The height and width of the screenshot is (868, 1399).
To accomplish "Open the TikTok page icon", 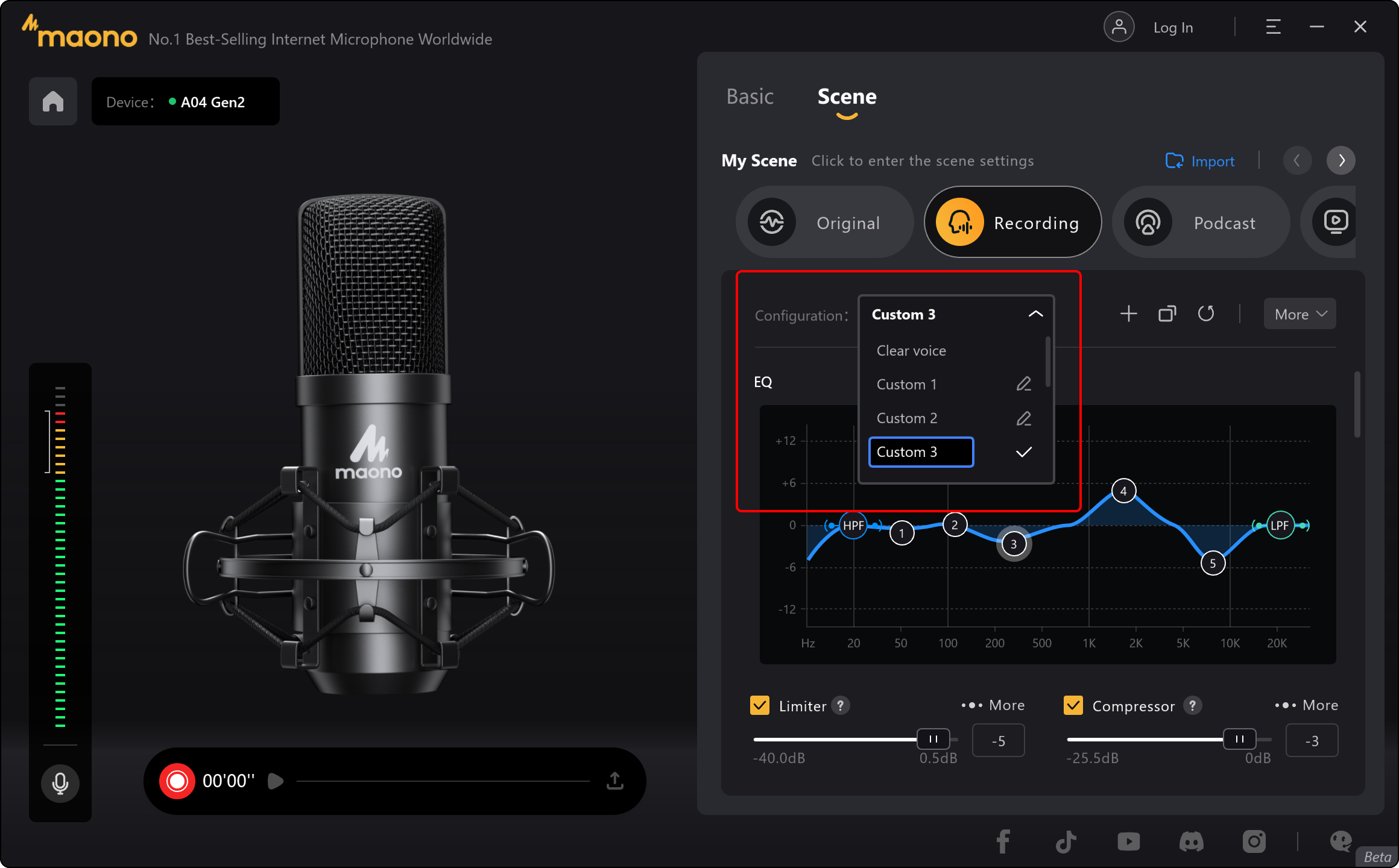I will (1066, 841).
